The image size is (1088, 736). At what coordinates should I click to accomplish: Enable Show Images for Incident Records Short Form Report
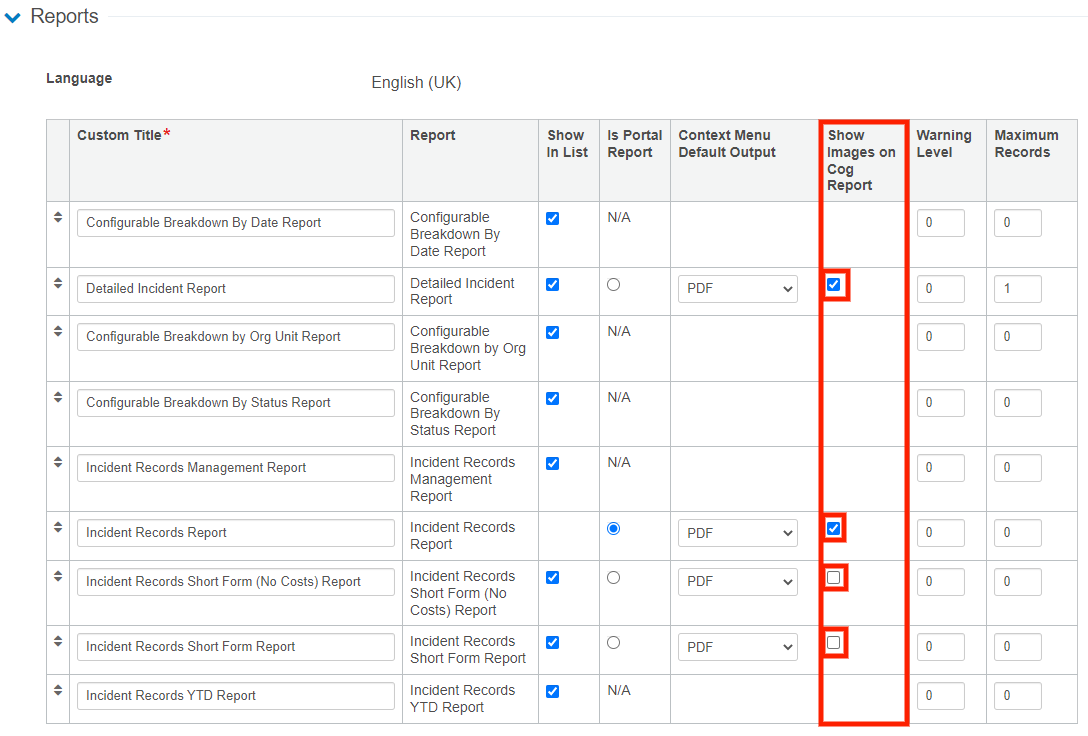point(834,642)
